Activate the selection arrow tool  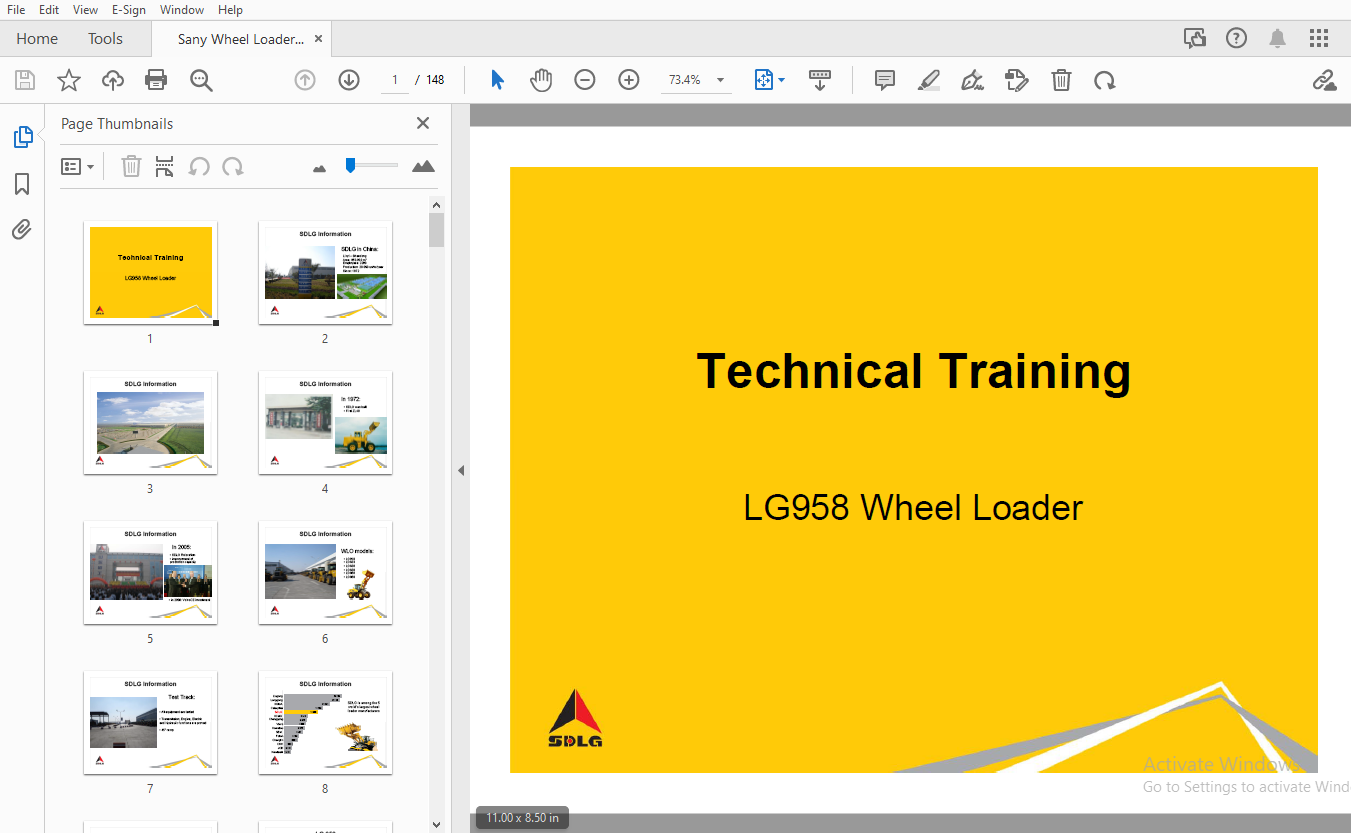(497, 80)
